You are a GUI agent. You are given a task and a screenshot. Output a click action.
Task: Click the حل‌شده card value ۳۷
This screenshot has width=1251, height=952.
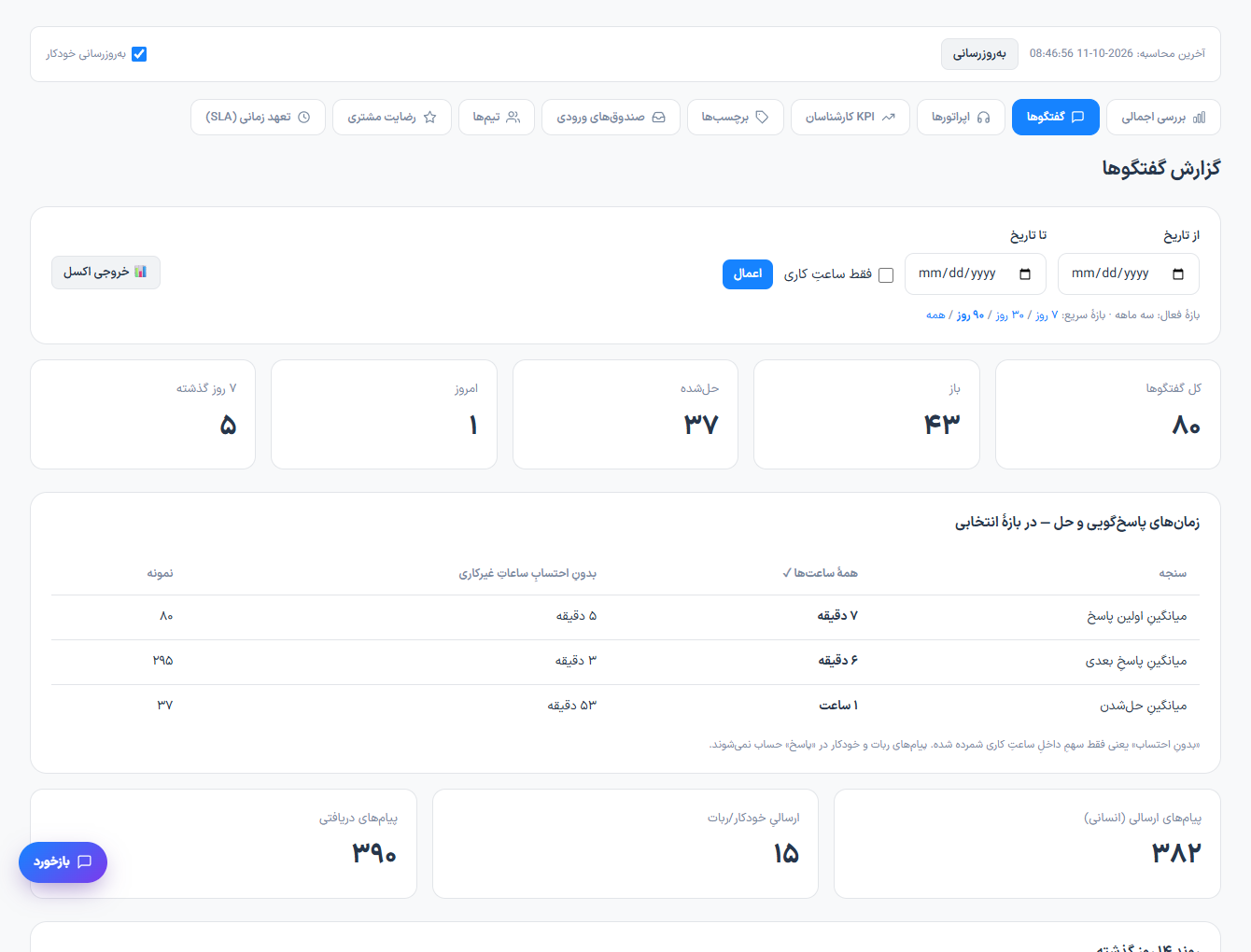(x=701, y=426)
